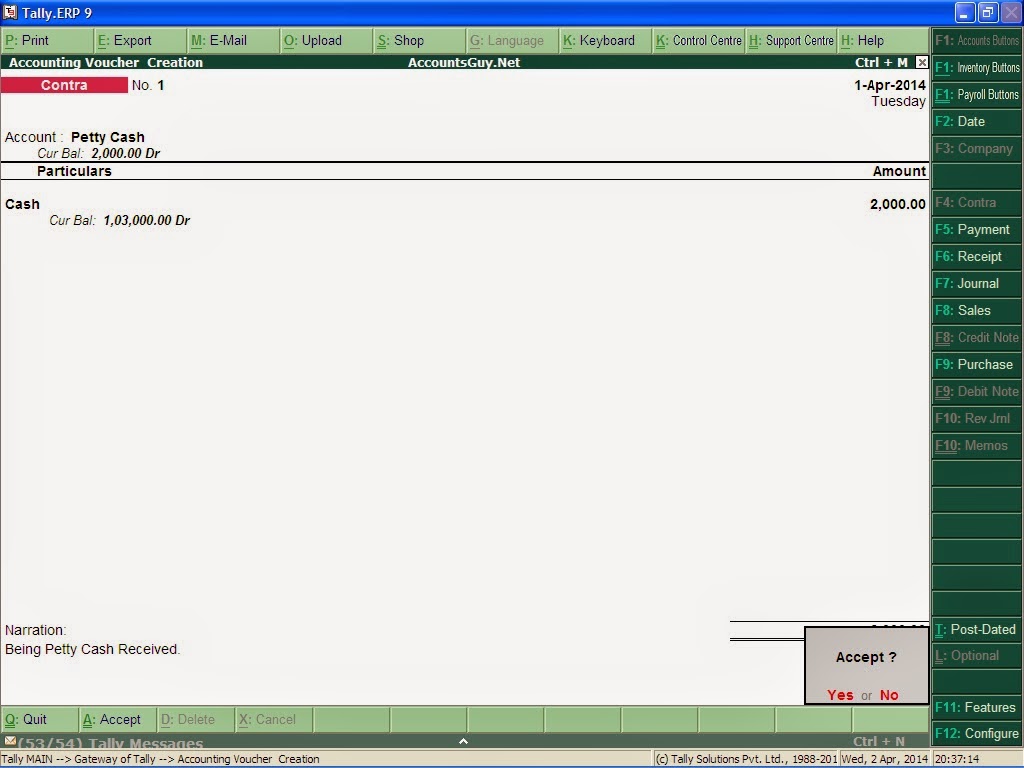Click the Contra voucher type label

point(64,85)
